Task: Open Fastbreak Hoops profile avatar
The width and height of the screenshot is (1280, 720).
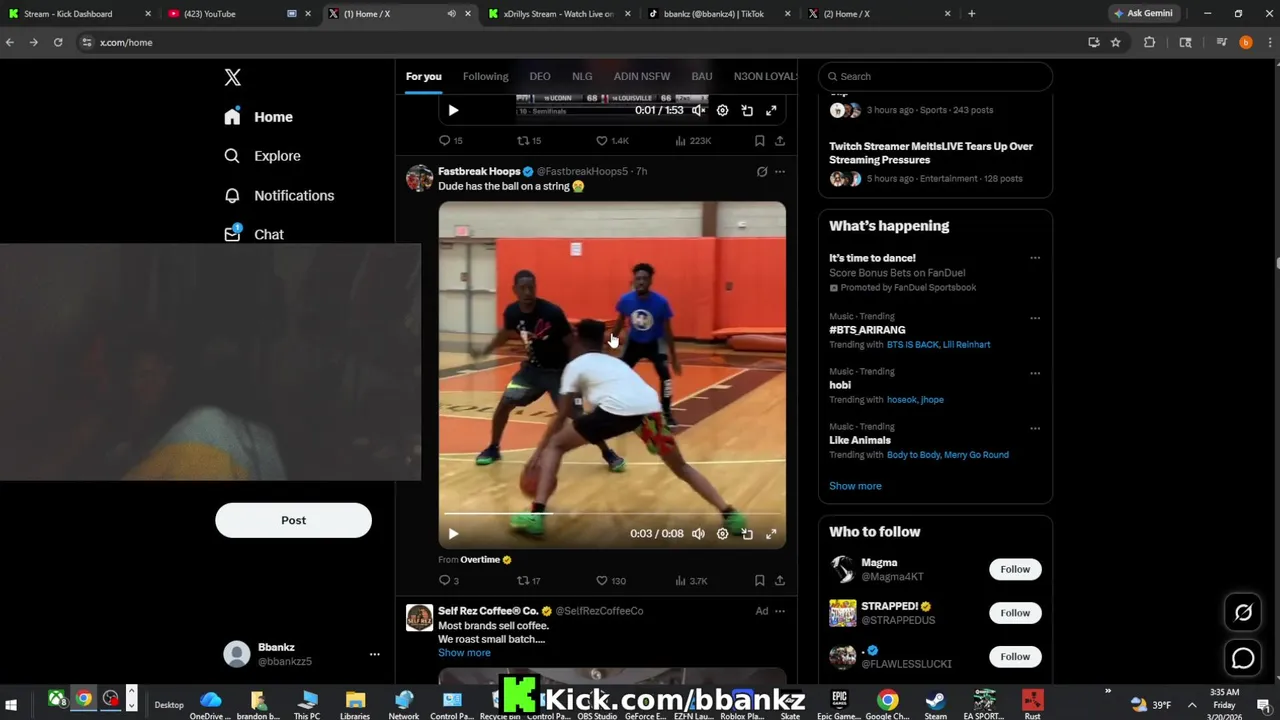Action: click(x=420, y=179)
